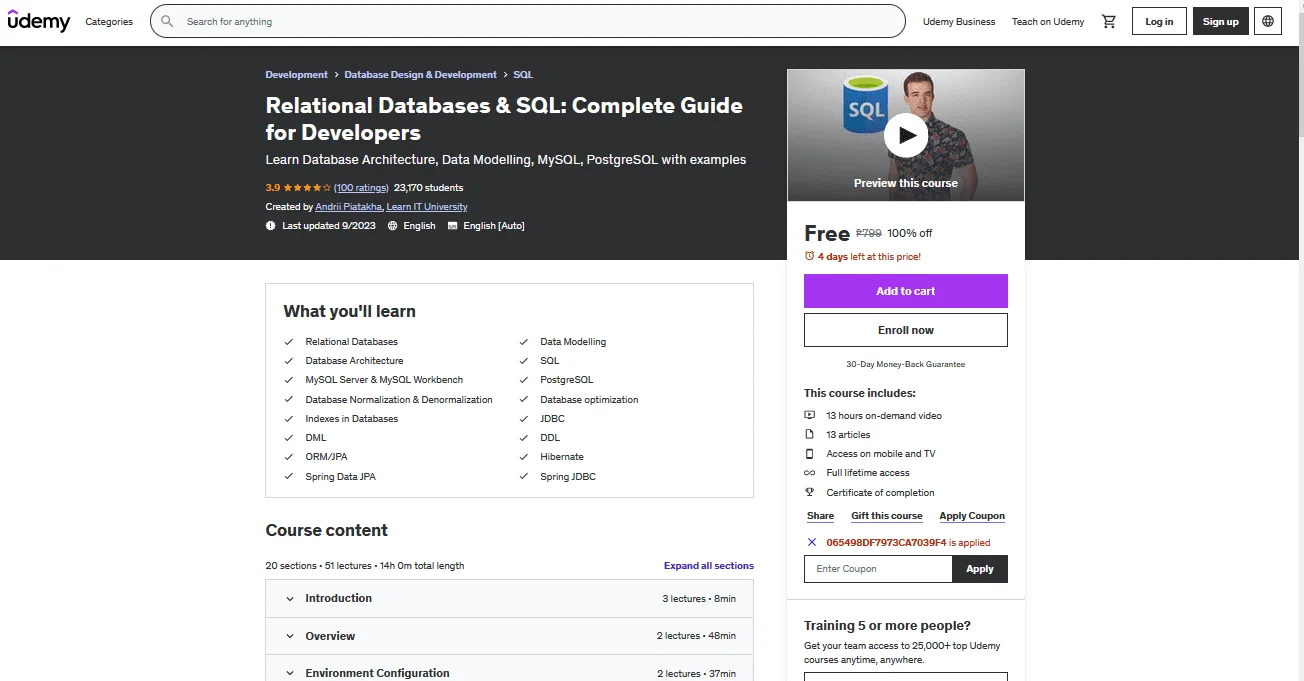
Task: Open the Share option
Action: [x=820, y=516]
